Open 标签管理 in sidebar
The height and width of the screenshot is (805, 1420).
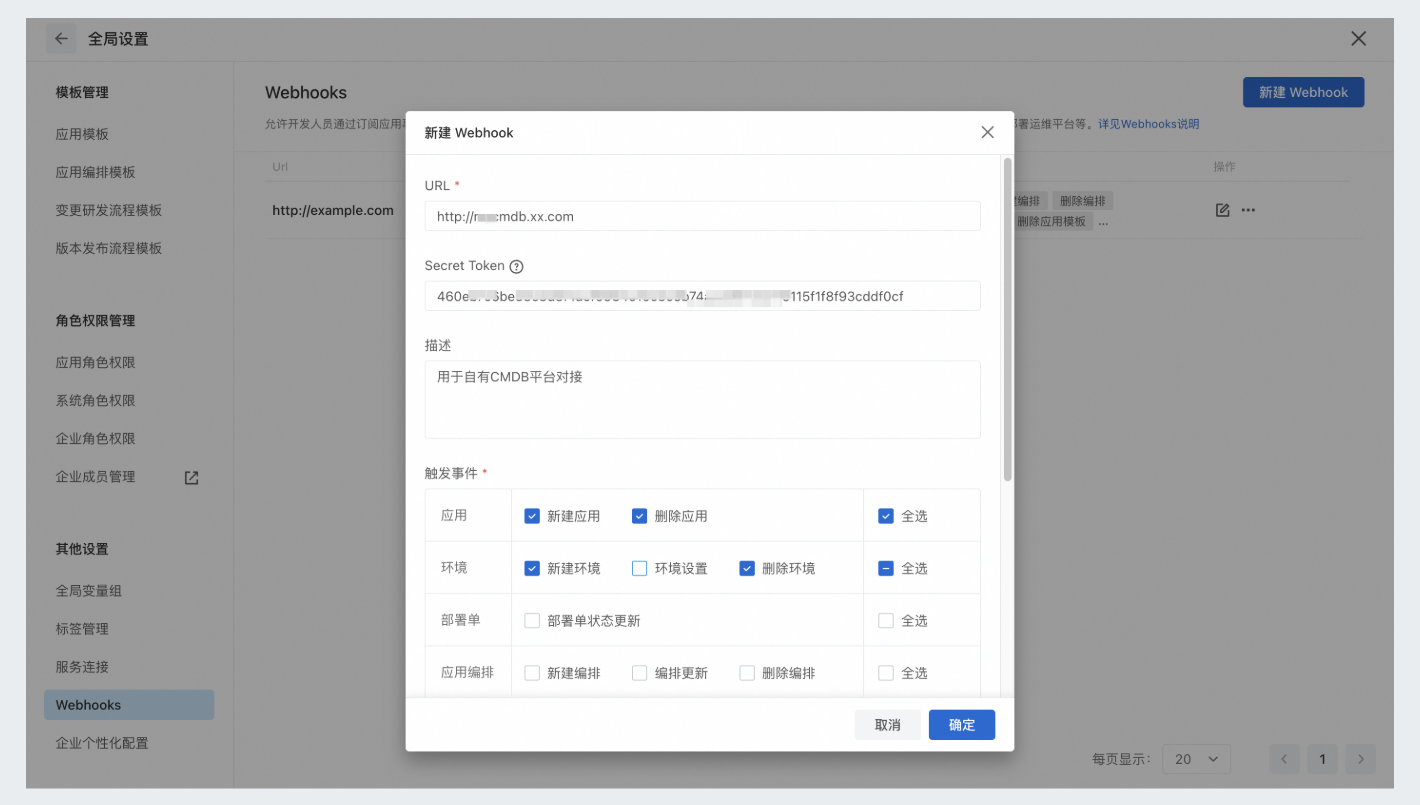point(82,629)
